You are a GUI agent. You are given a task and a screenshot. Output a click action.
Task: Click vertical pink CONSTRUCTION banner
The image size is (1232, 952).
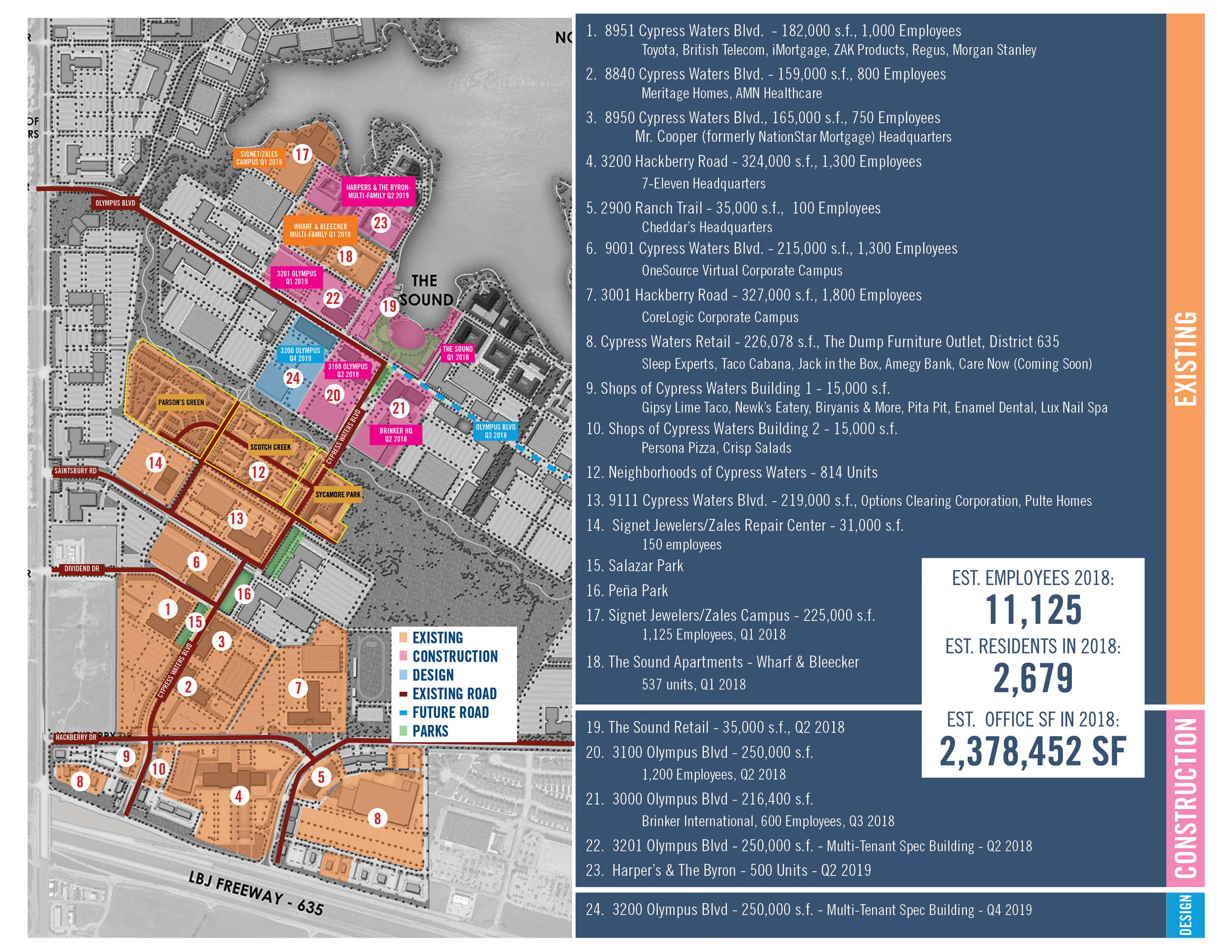point(1185,798)
